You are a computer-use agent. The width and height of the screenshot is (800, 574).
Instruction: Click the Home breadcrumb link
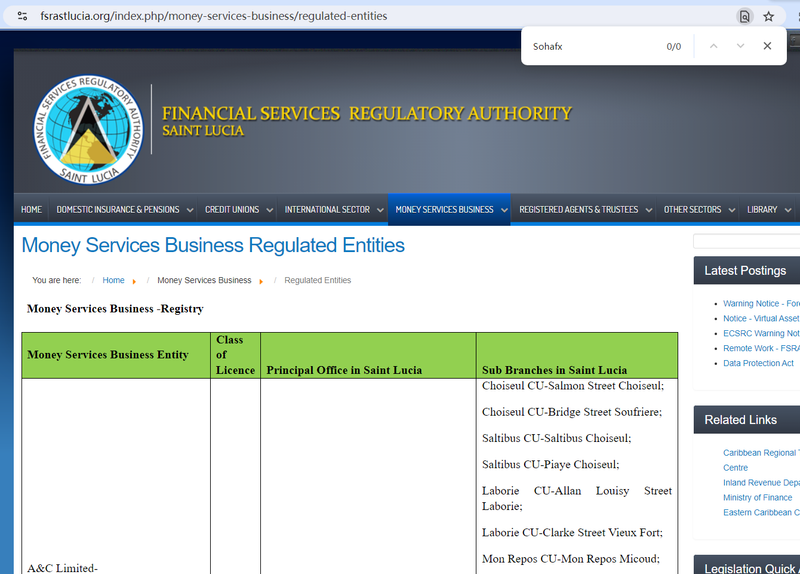click(x=113, y=280)
